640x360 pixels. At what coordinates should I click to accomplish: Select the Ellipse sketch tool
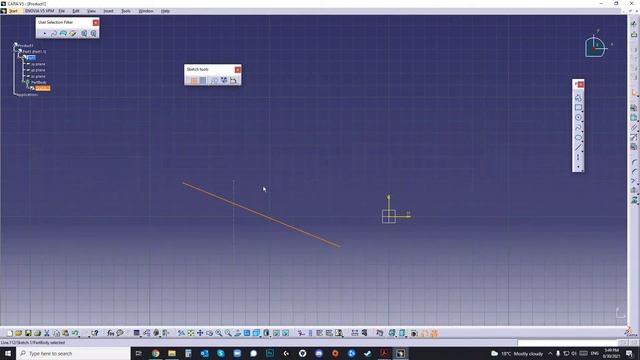tap(578, 138)
